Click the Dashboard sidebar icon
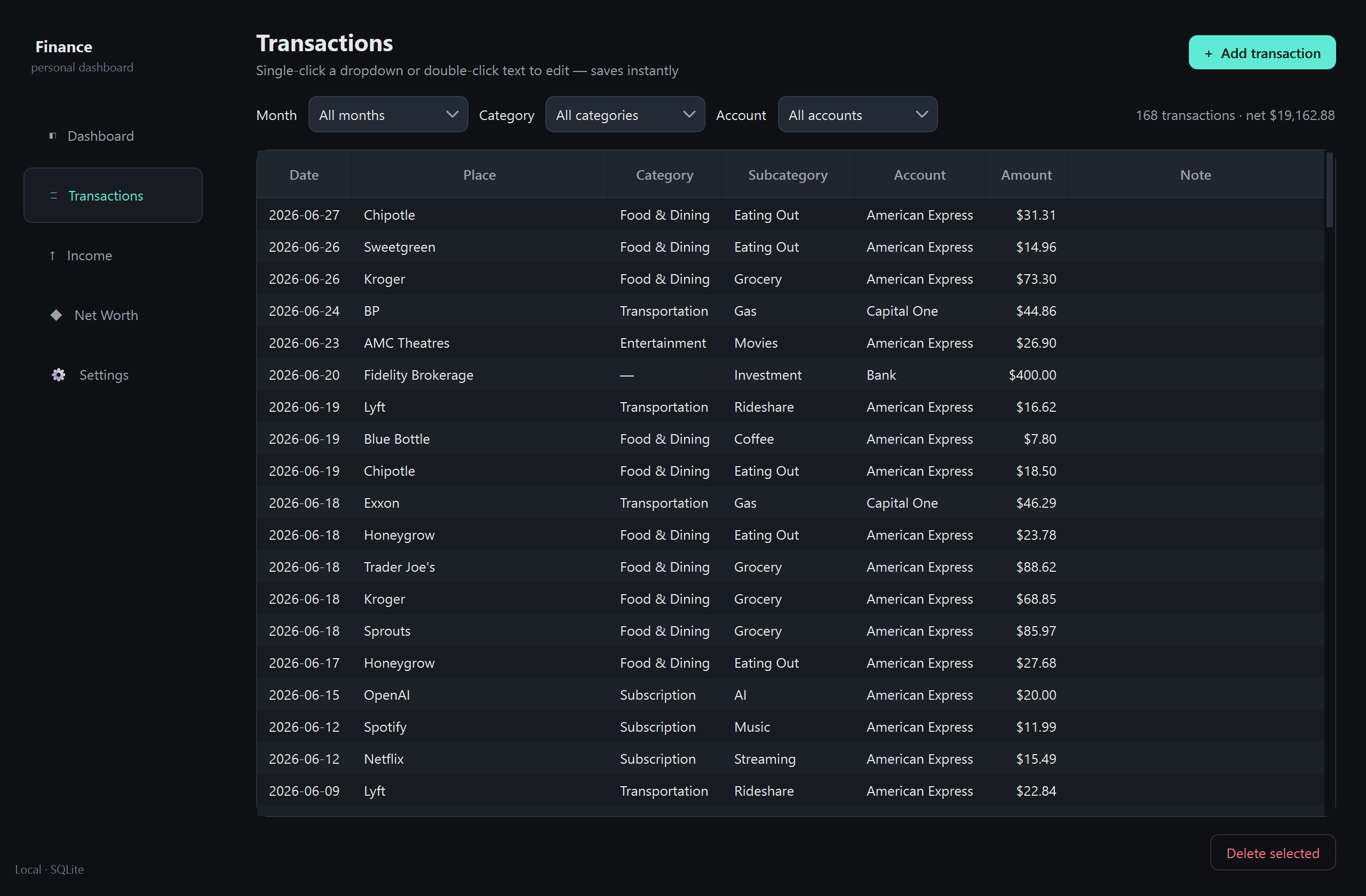The image size is (1366, 896). pos(53,136)
